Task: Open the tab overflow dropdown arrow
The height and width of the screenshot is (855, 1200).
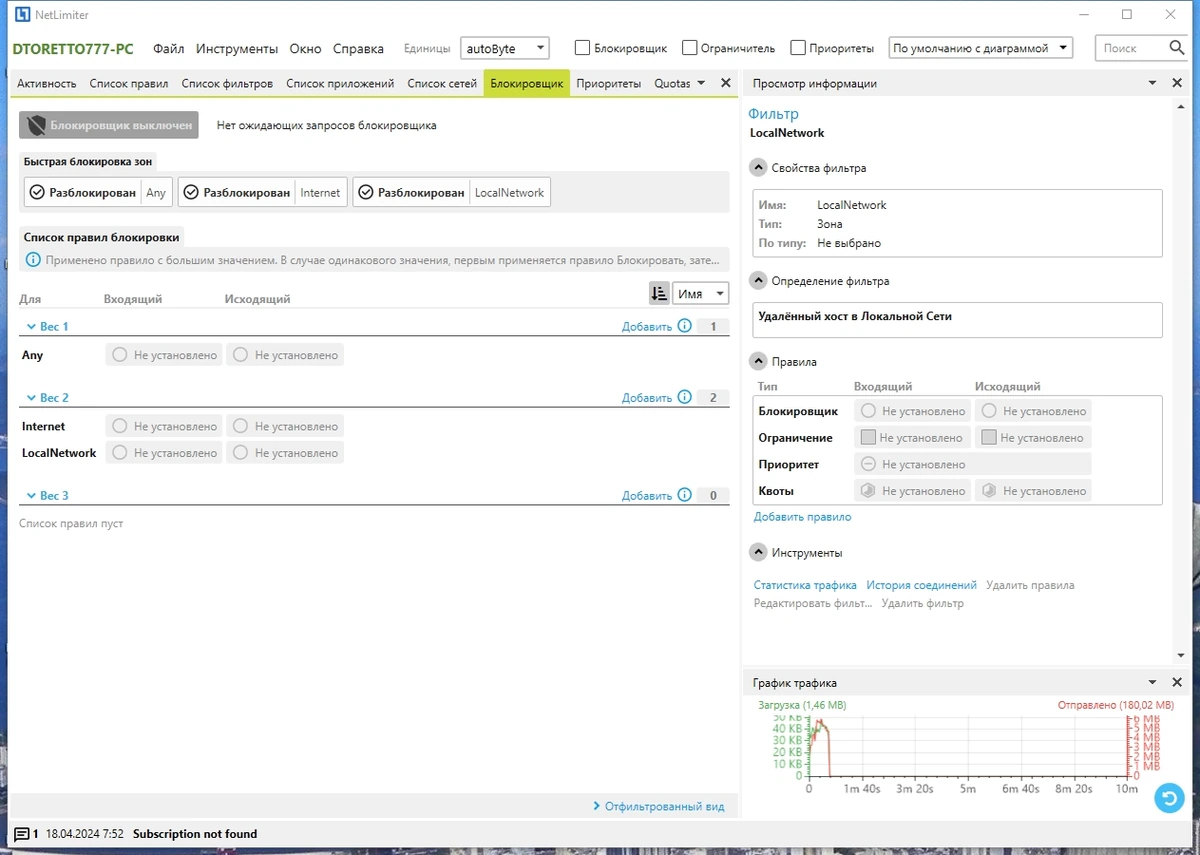Action: (x=701, y=83)
